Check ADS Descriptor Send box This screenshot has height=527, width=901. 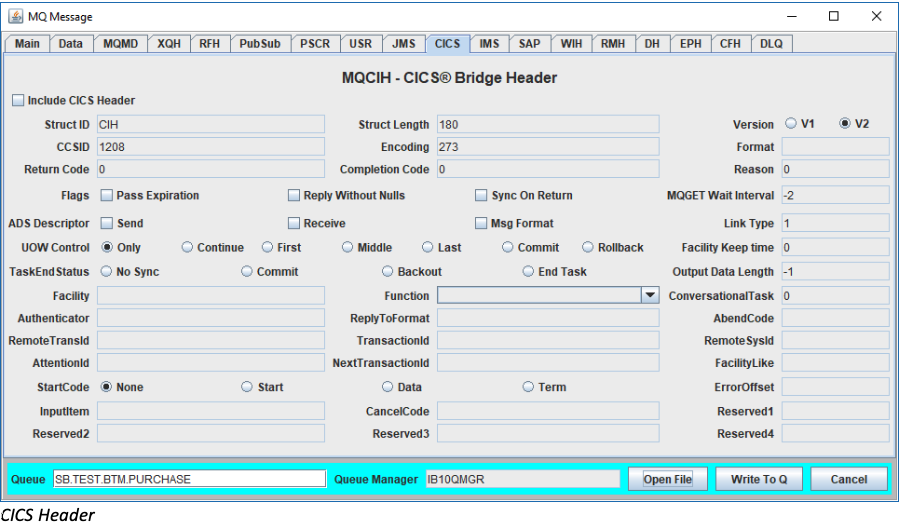106,223
